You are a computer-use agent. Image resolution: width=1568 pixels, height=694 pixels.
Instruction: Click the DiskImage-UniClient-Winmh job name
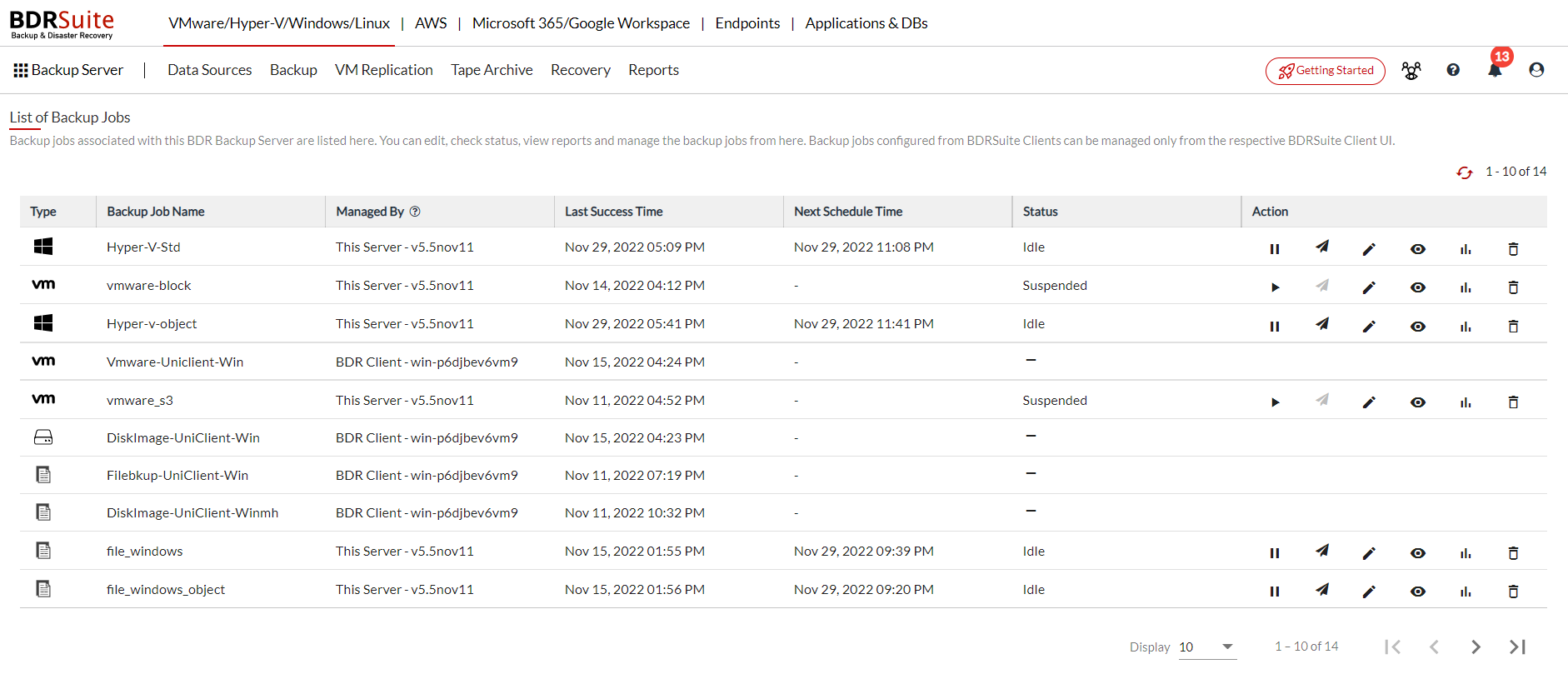coord(192,513)
